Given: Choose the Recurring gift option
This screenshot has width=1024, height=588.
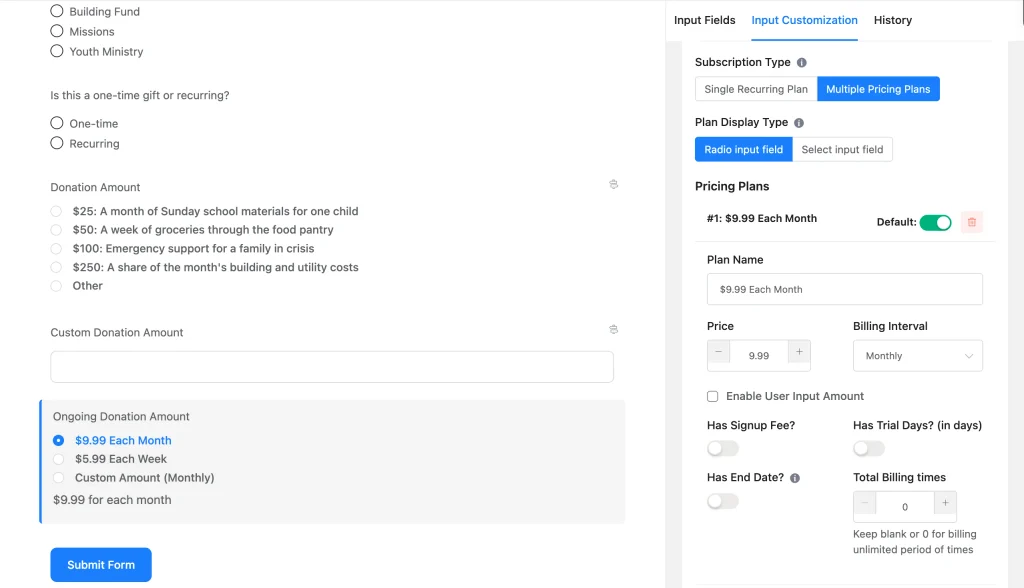Looking at the screenshot, I should click(x=57, y=143).
